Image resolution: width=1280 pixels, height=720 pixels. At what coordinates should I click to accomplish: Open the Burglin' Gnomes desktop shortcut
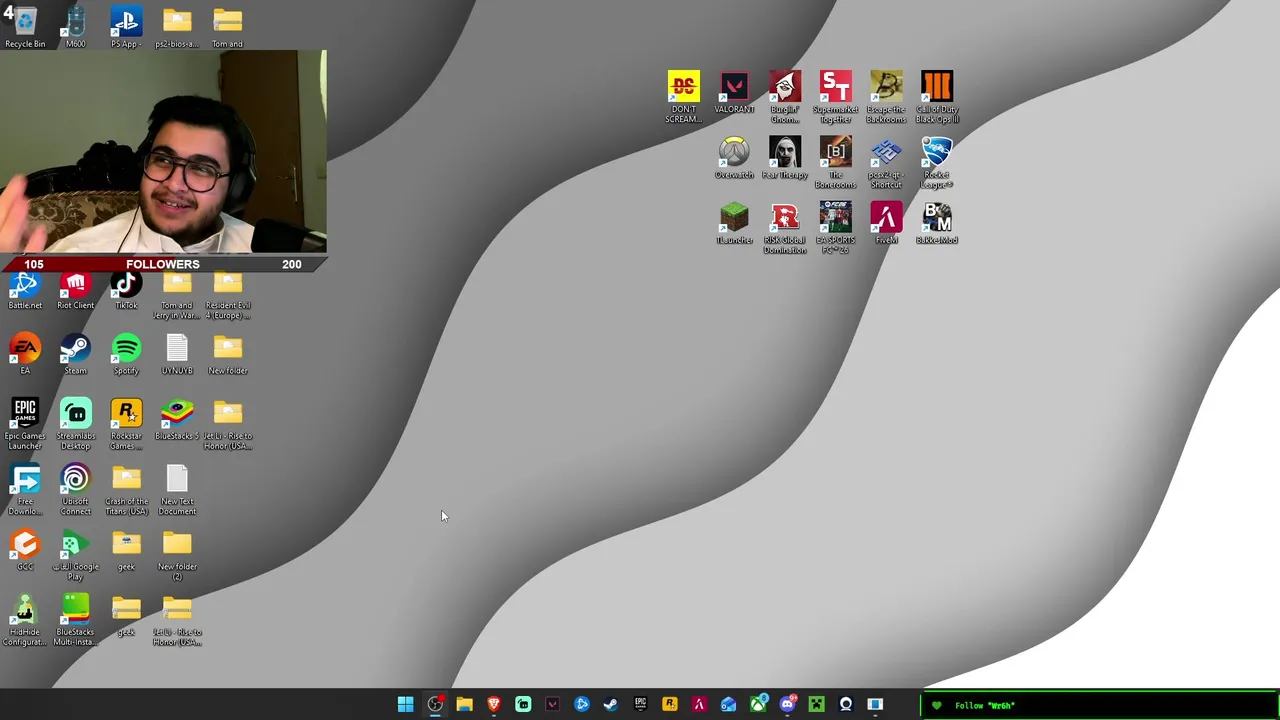[785, 97]
